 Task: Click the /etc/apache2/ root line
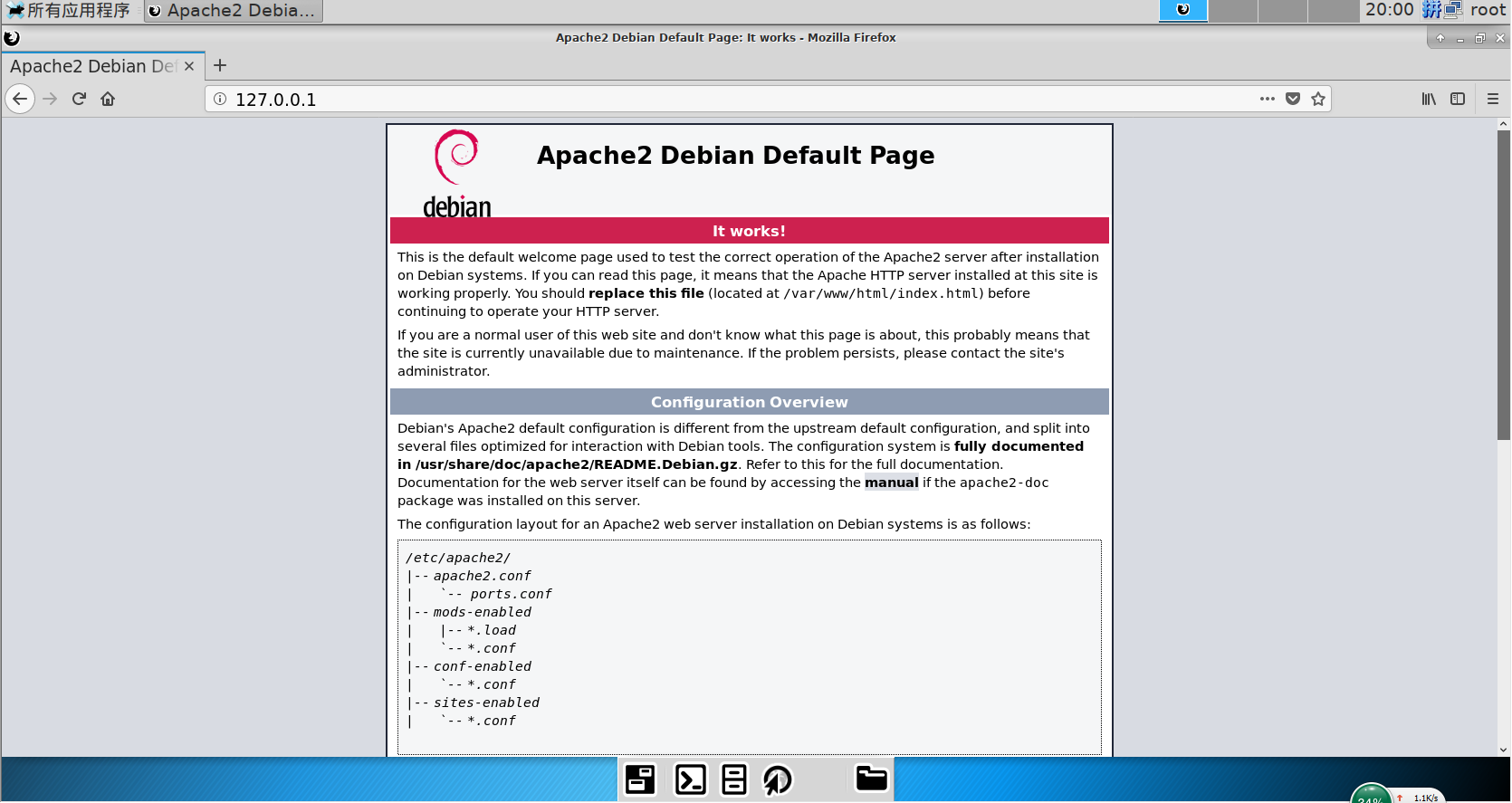tap(458, 558)
